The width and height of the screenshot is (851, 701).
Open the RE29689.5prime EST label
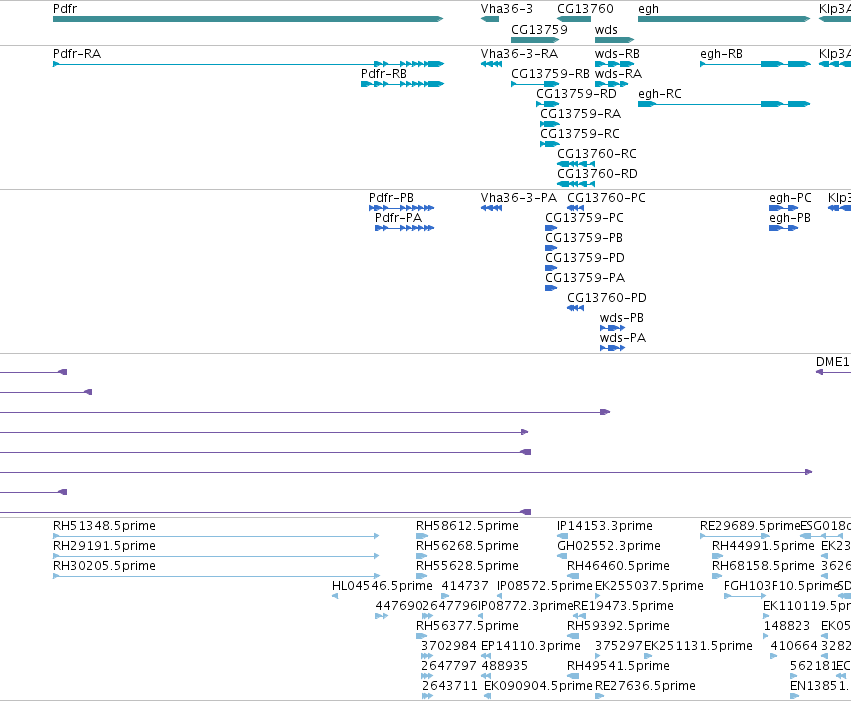click(x=750, y=526)
